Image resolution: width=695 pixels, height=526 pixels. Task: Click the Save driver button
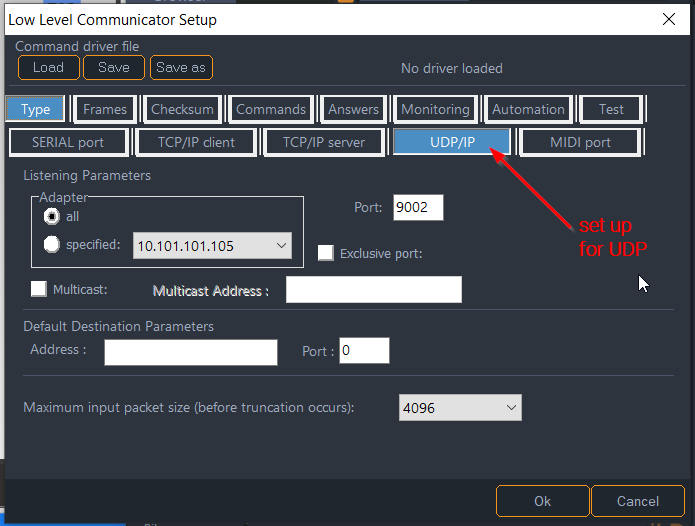pyautogui.click(x=114, y=67)
